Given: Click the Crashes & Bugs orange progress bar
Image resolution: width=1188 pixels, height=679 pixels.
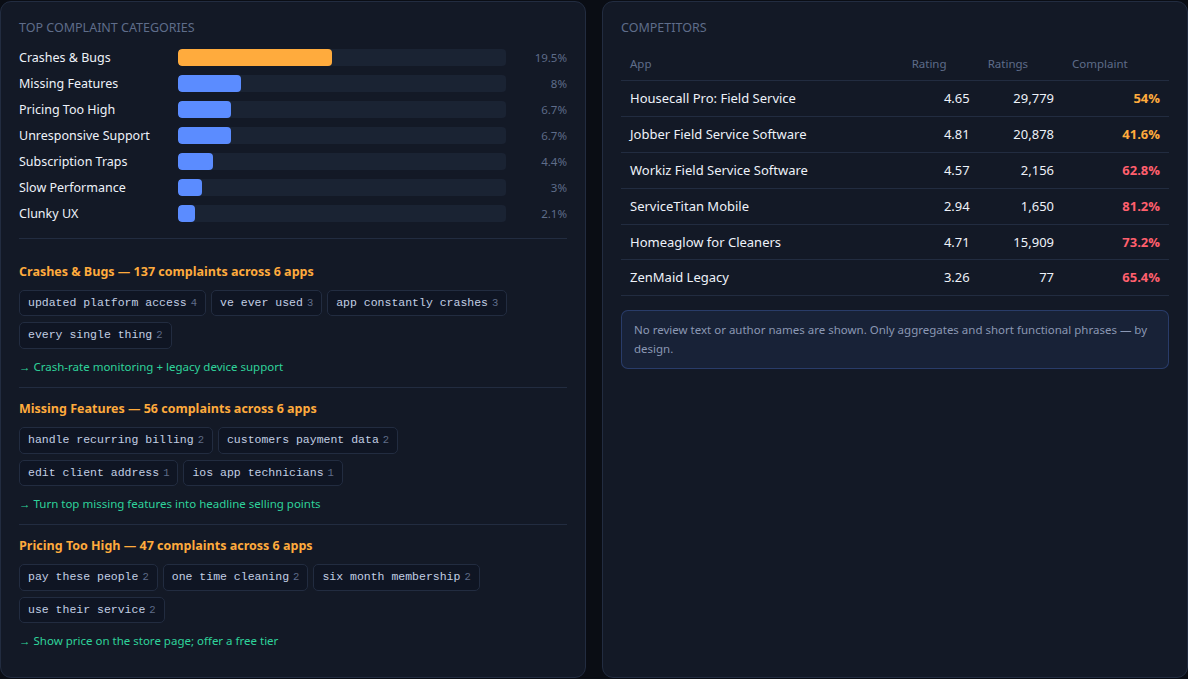Looking at the screenshot, I should (x=255, y=58).
